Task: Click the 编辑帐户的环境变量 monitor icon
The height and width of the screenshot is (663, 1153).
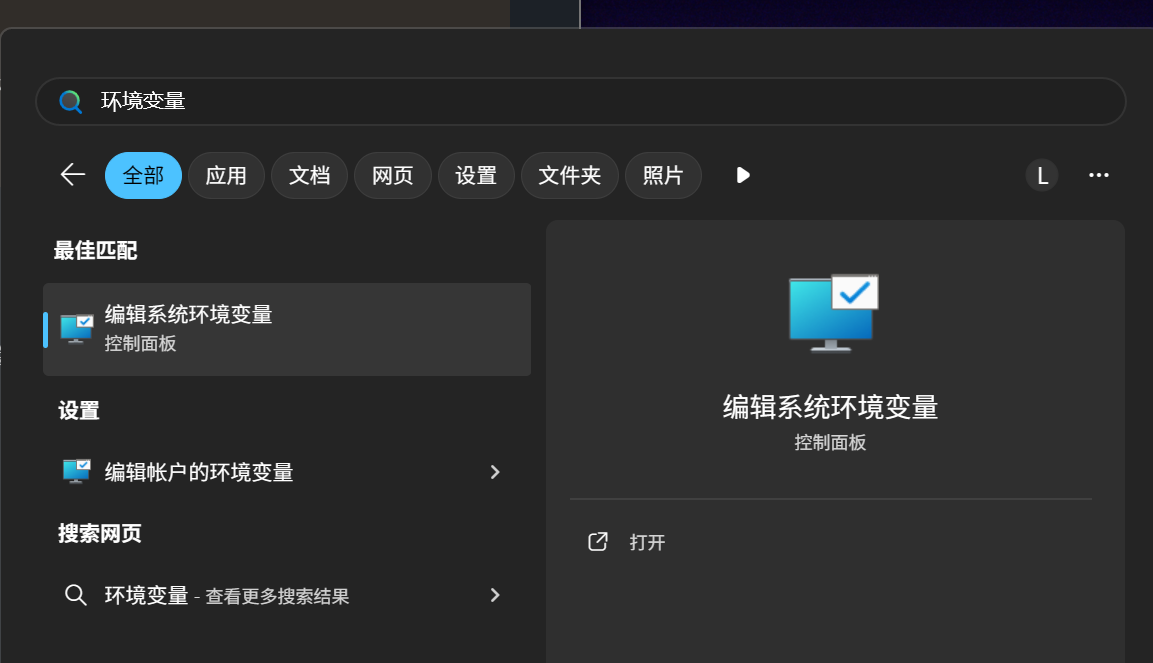Action: point(77,472)
